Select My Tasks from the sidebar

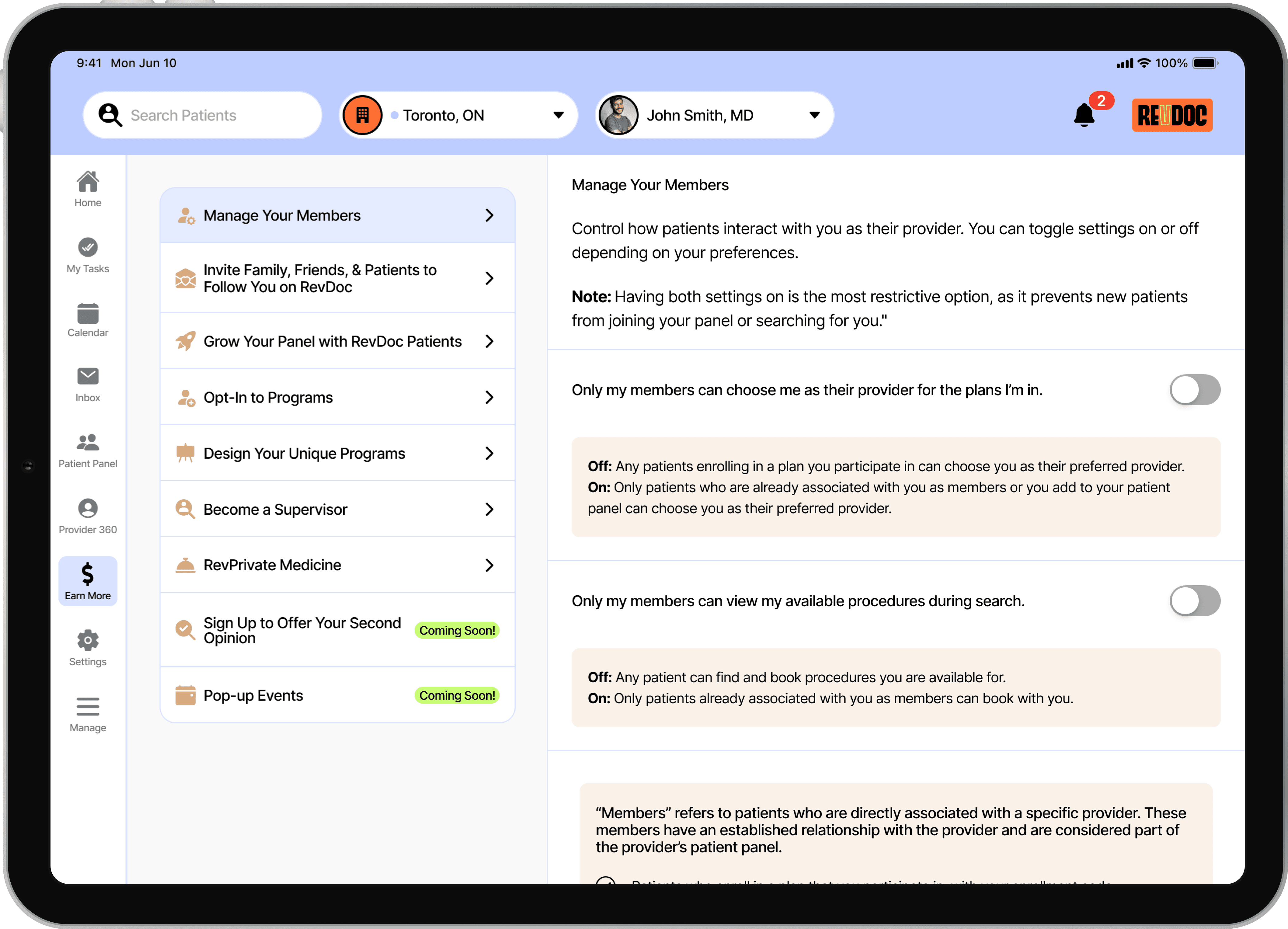(87, 254)
